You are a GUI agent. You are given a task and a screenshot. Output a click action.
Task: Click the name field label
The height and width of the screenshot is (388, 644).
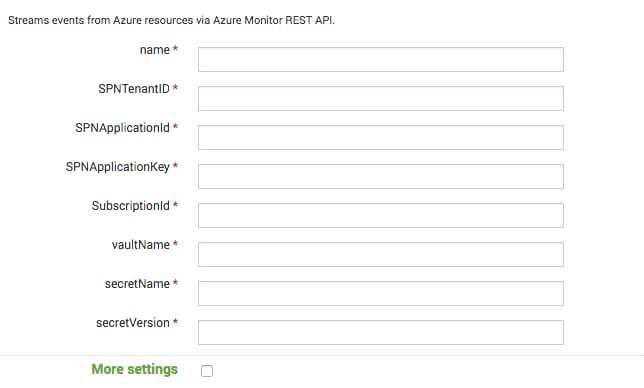tap(155, 50)
